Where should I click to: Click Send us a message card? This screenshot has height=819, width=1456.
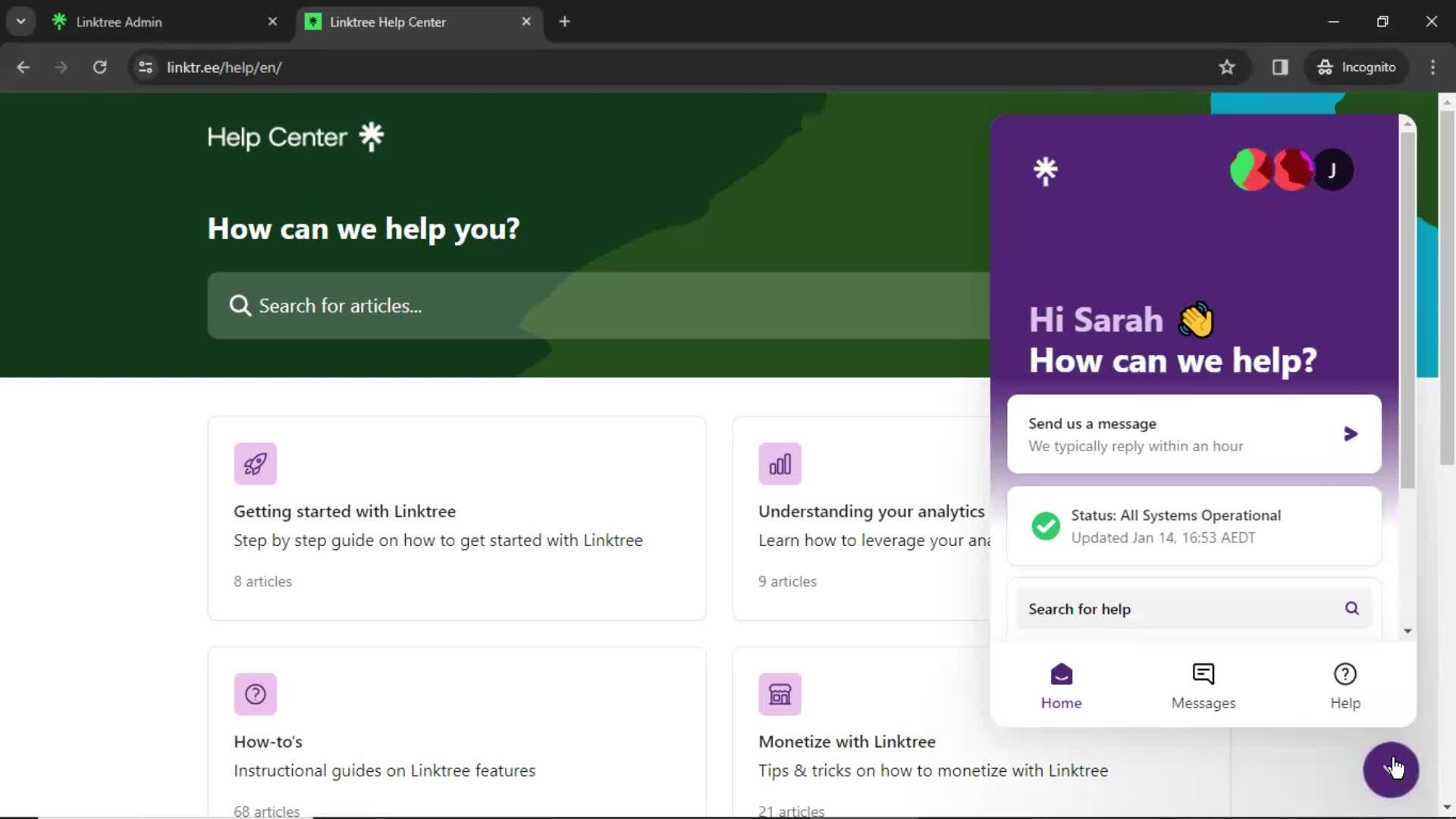1194,434
